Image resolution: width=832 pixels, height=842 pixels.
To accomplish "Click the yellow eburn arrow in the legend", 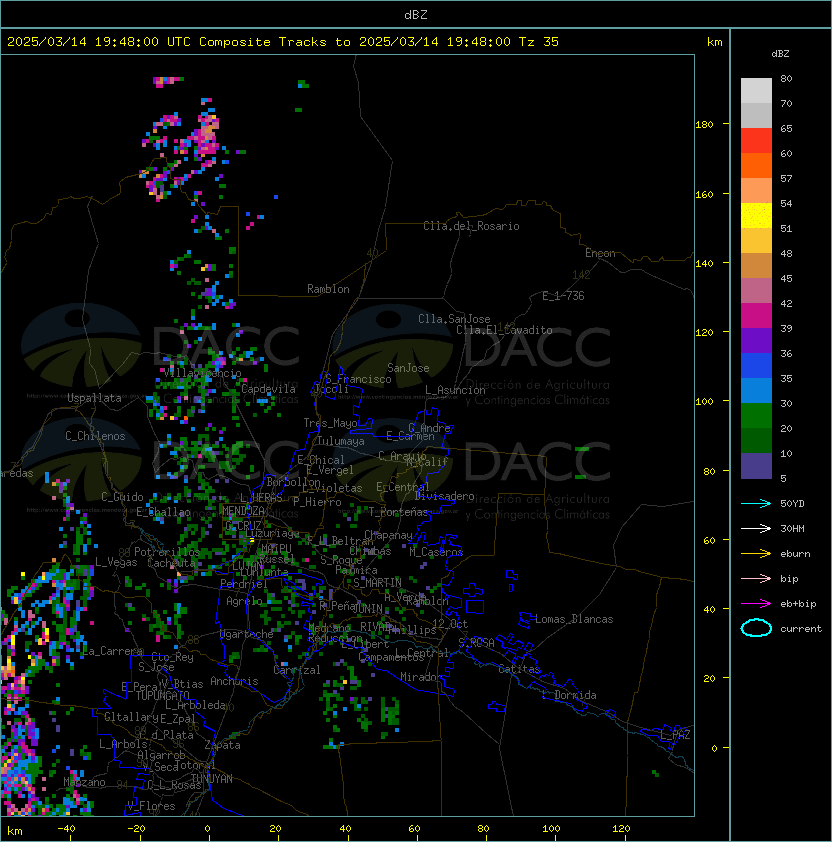I will coord(756,554).
